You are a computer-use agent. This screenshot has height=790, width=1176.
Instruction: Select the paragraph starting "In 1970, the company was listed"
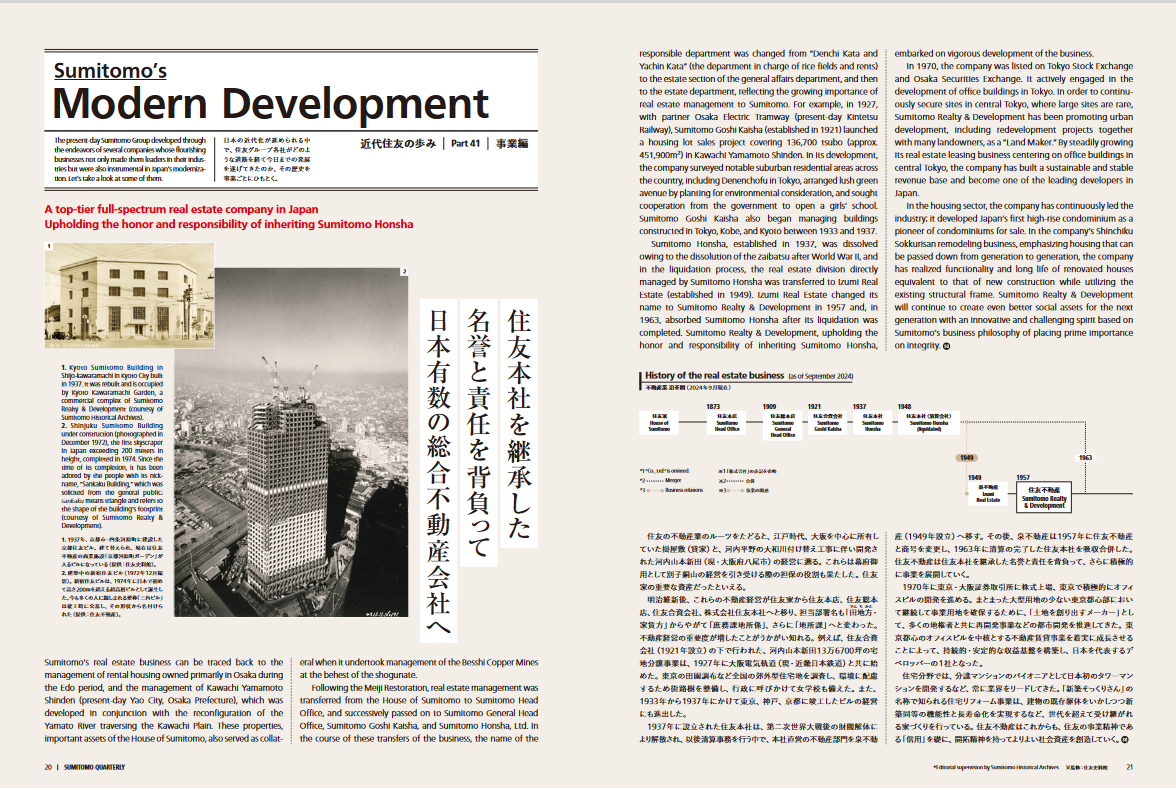[x=1013, y=129]
